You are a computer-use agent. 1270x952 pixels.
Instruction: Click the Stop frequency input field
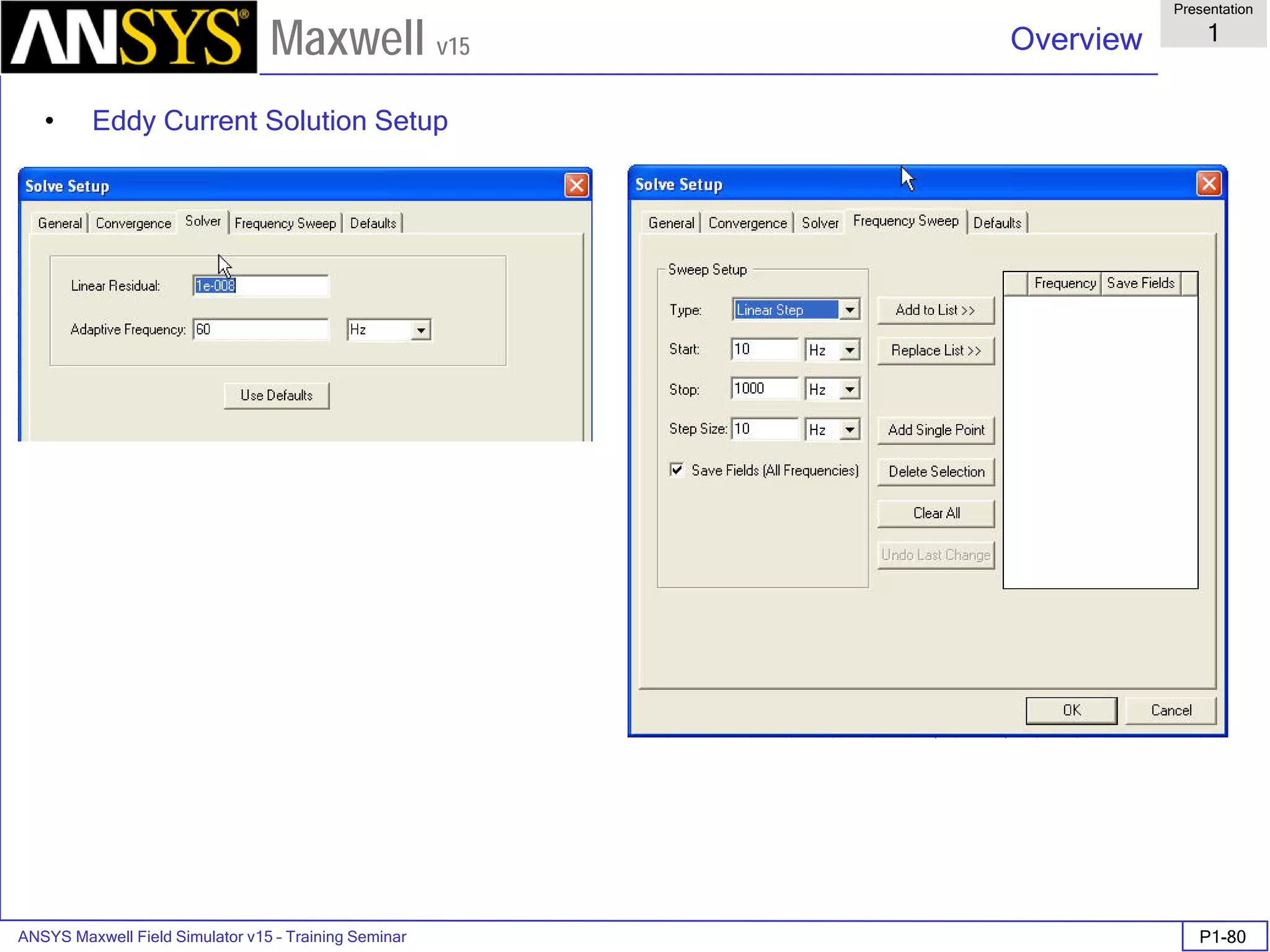click(765, 389)
